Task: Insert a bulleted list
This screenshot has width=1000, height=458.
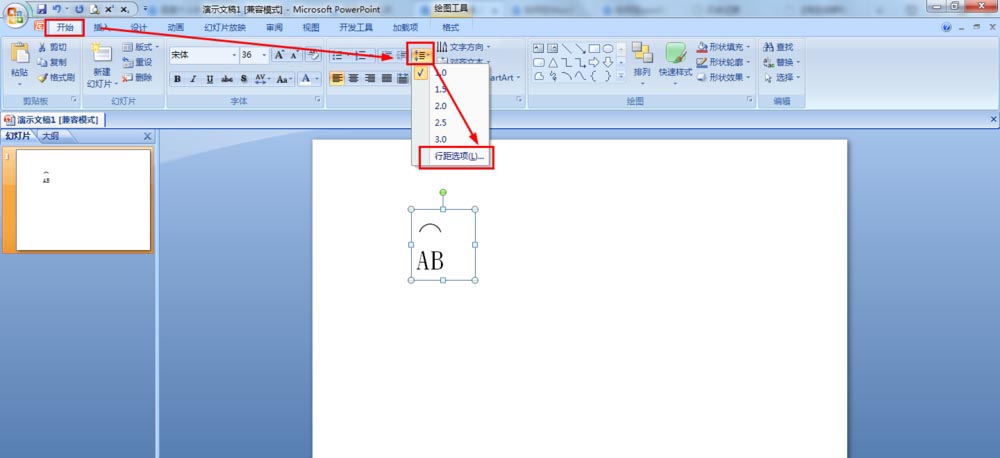Action: point(339,55)
